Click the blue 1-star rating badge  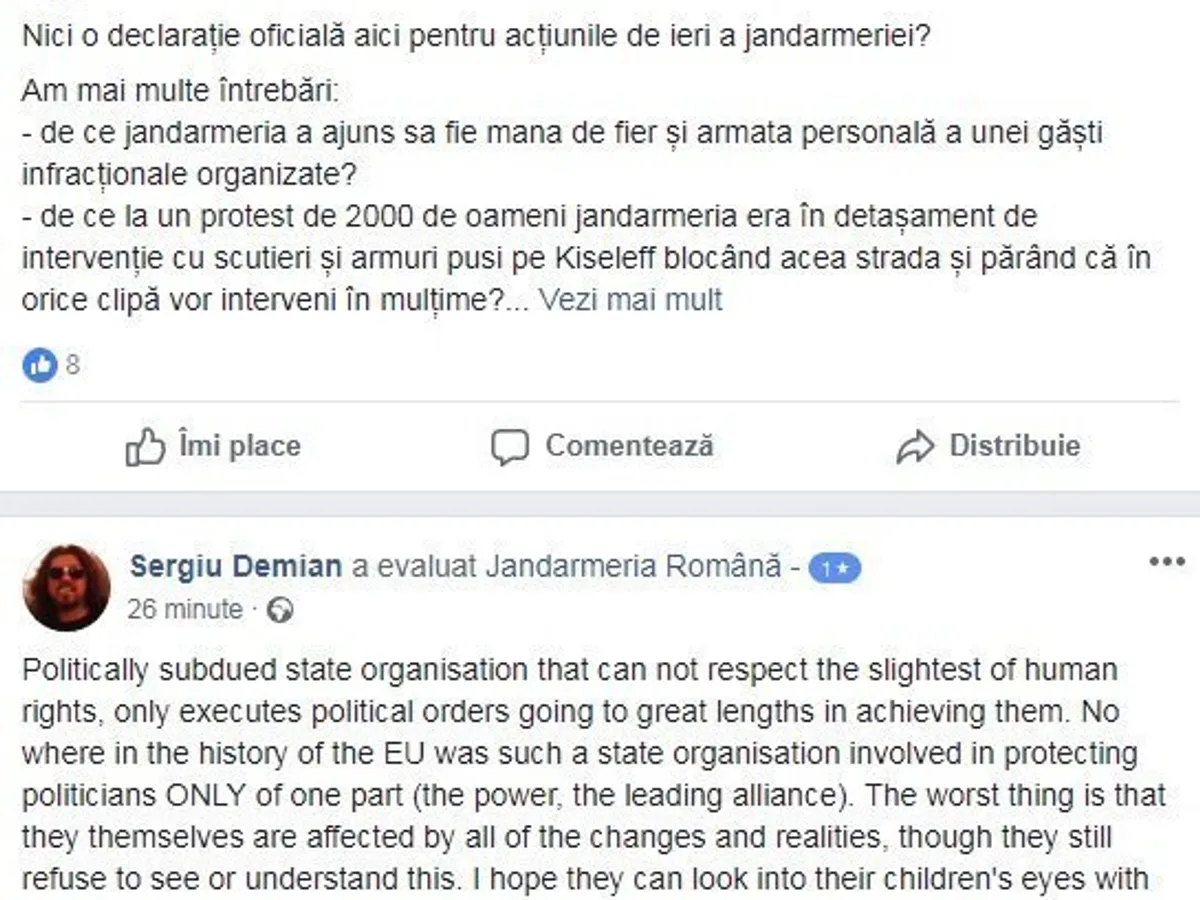coord(835,568)
